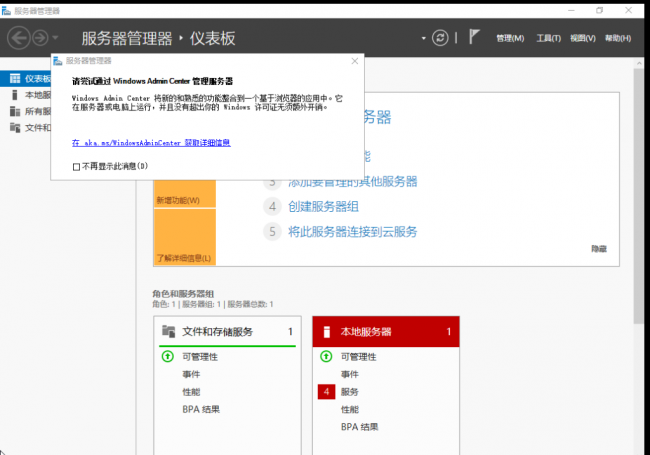The width and height of the screenshot is (650, 455).
Task: Click the 所有服务器 sidebar icon
Action: pyautogui.click(x=15, y=111)
